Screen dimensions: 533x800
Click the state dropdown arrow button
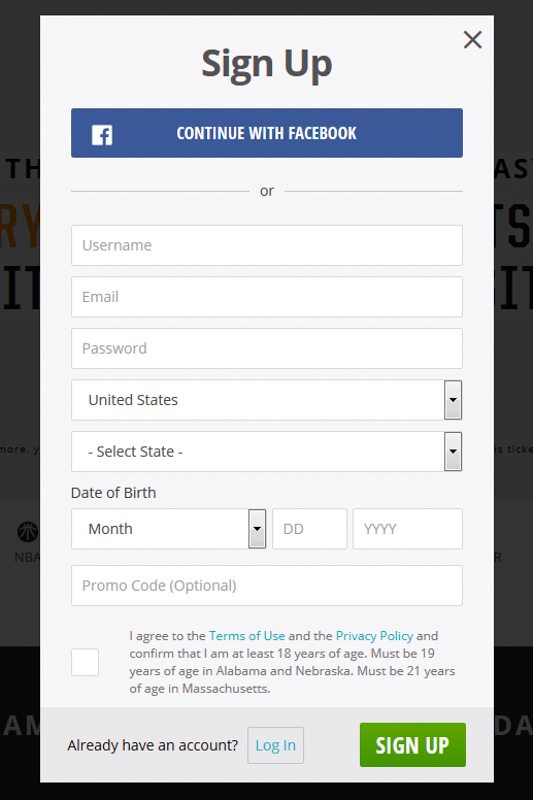pyautogui.click(x=453, y=452)
